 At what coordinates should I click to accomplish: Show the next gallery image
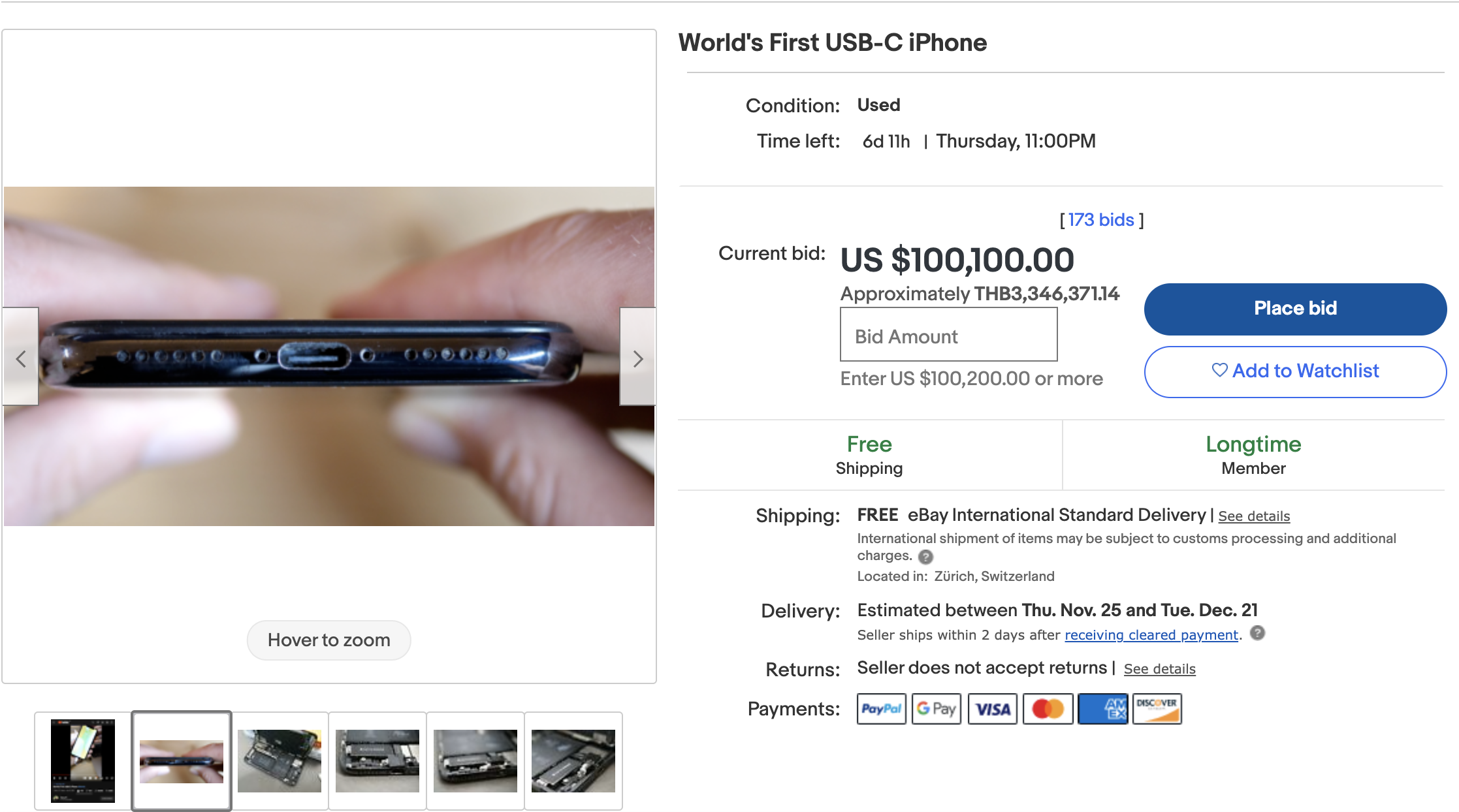[x=637, y=358]
